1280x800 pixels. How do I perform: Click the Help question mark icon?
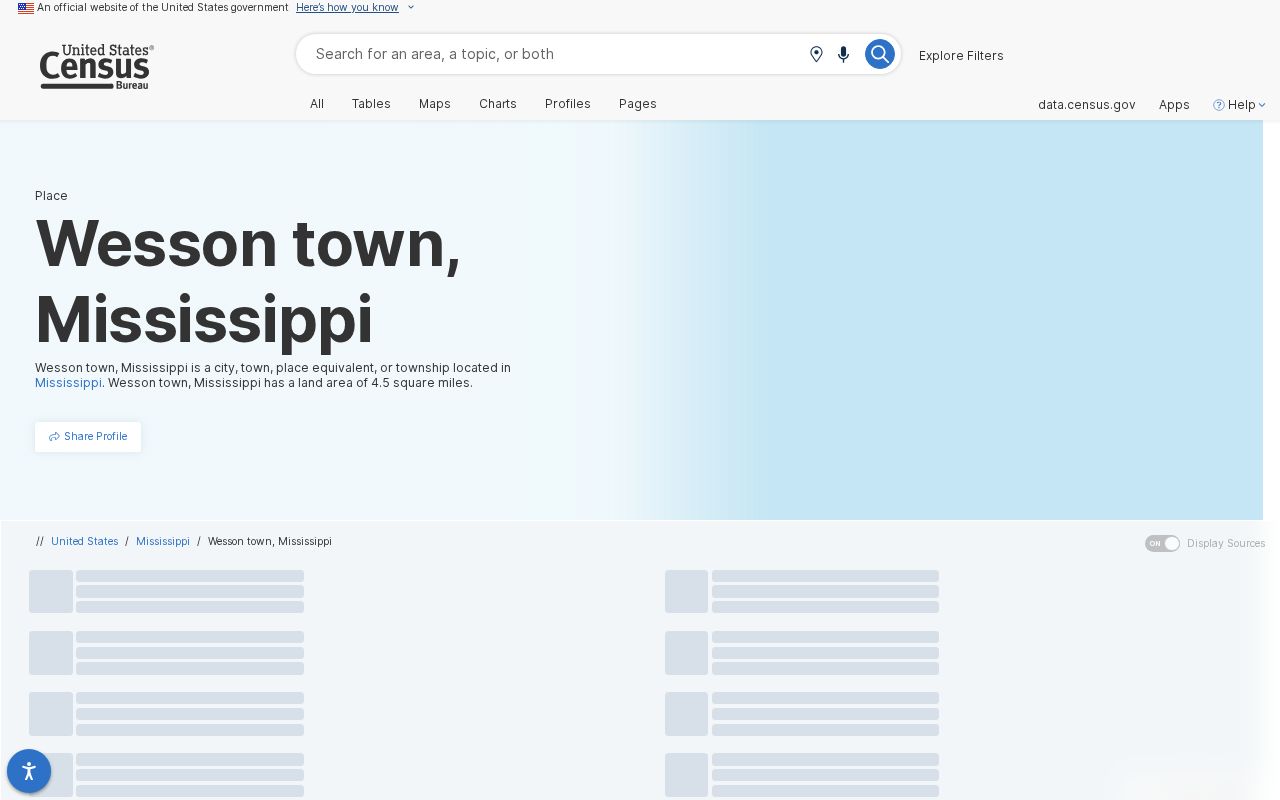[1218, 105]
